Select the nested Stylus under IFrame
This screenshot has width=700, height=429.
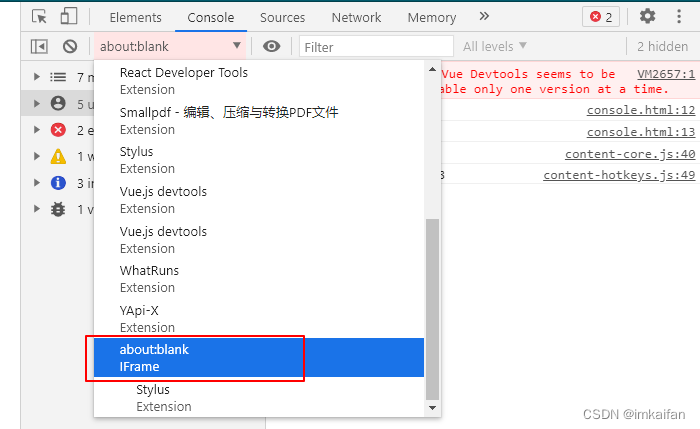(259, 398)
